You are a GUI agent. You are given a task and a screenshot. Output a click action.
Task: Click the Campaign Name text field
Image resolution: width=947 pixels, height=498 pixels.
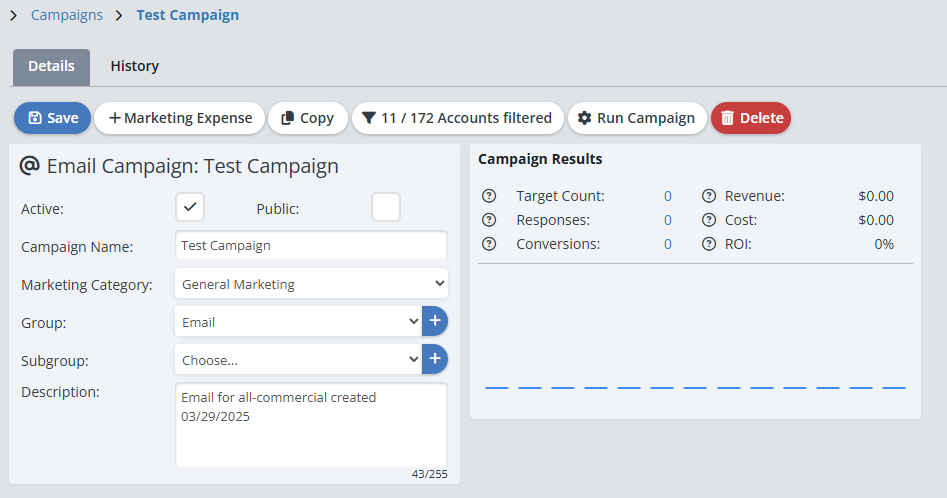311,246
